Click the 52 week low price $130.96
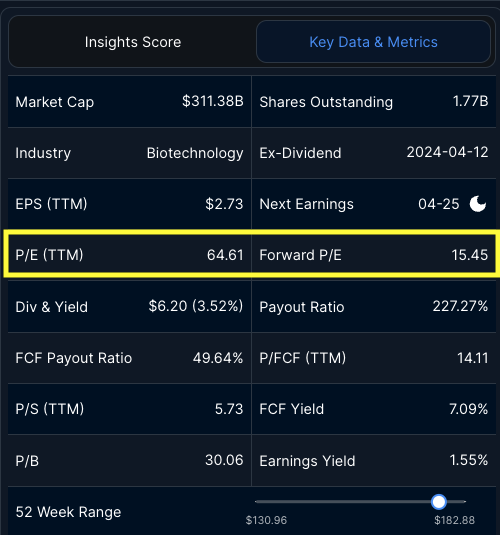The image size is (500, 535). click(x=266, y=520)
